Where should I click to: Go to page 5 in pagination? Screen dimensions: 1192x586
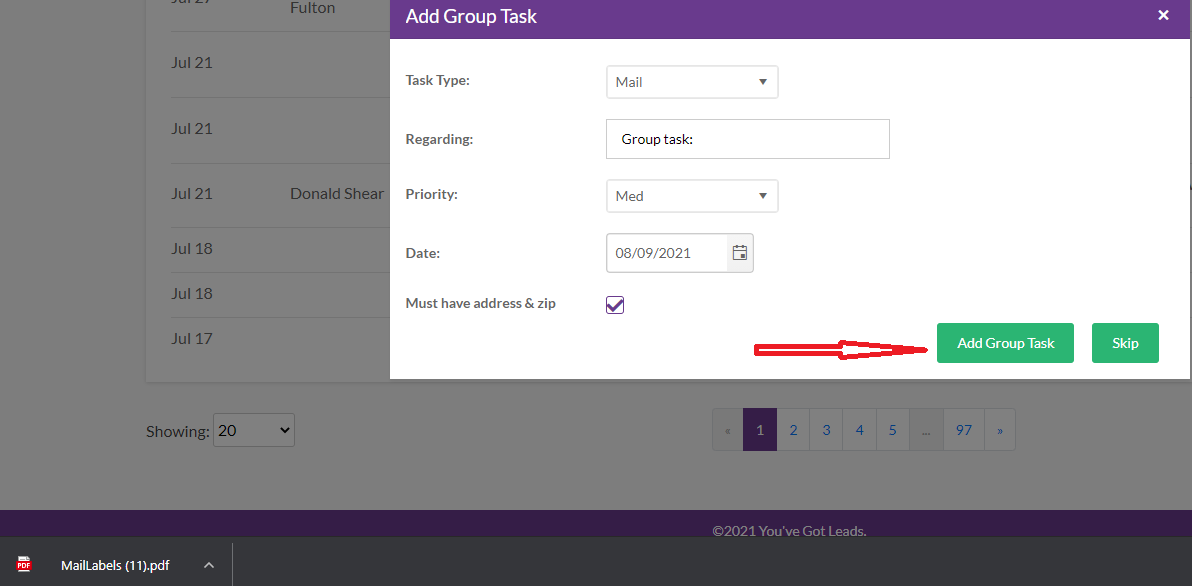coord(892,430)
